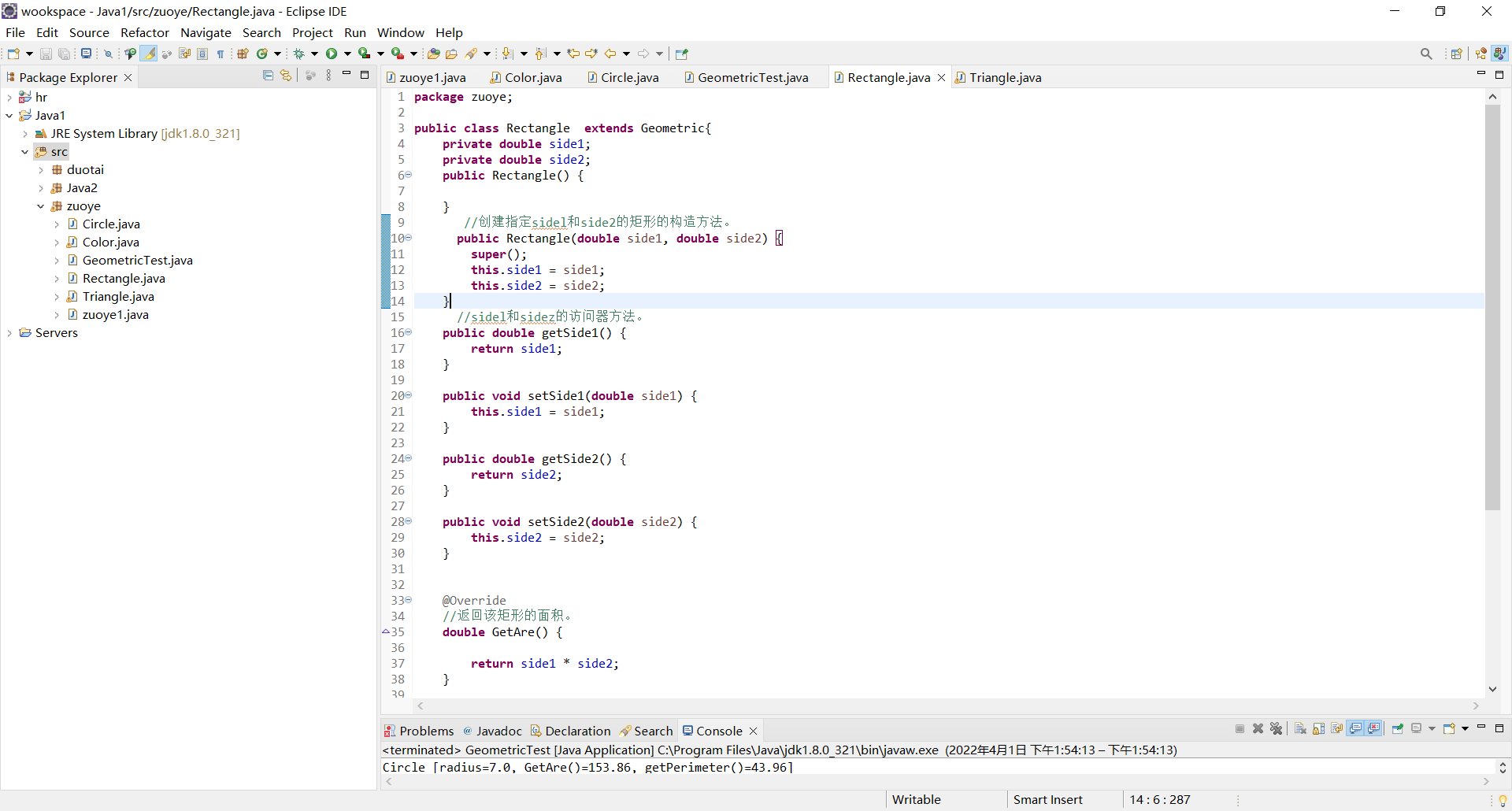Image resolution: width=1512 pixels, height=811 pixels.
Task: Click the Back navigation arrow icon
Action: (x=610, y=54)
